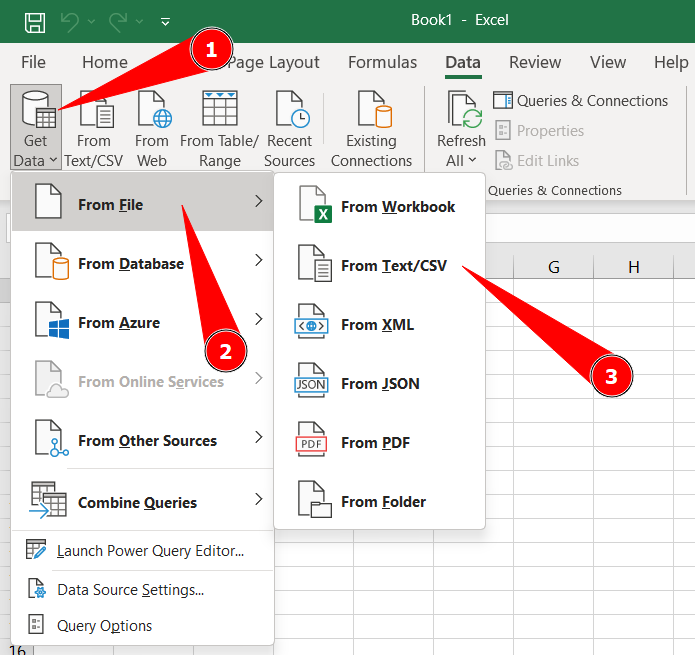695x655 pixels.
Task: Open Data Source Settings
Action: click(x=143, y=590)
